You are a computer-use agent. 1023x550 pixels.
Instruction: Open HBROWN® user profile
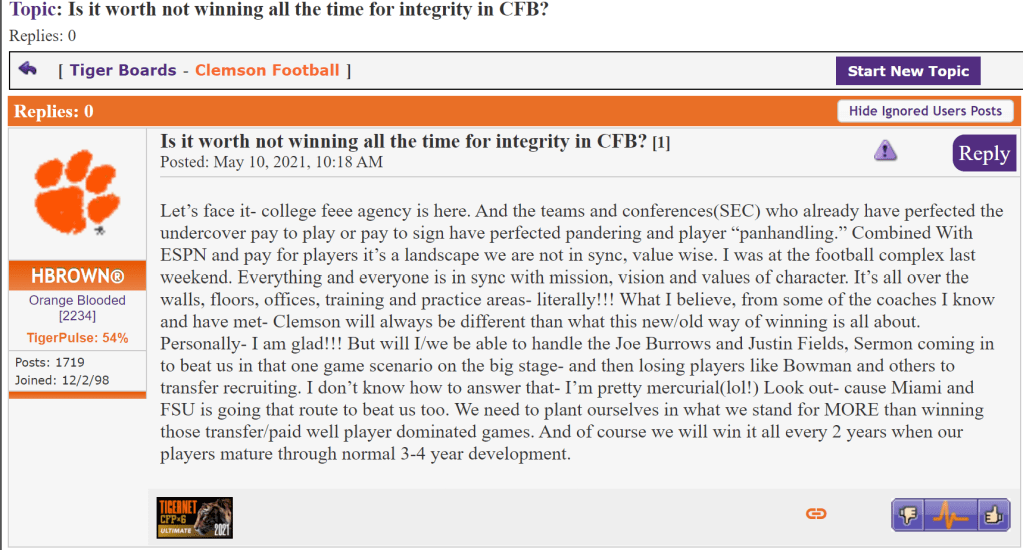(x=77, y=275)
